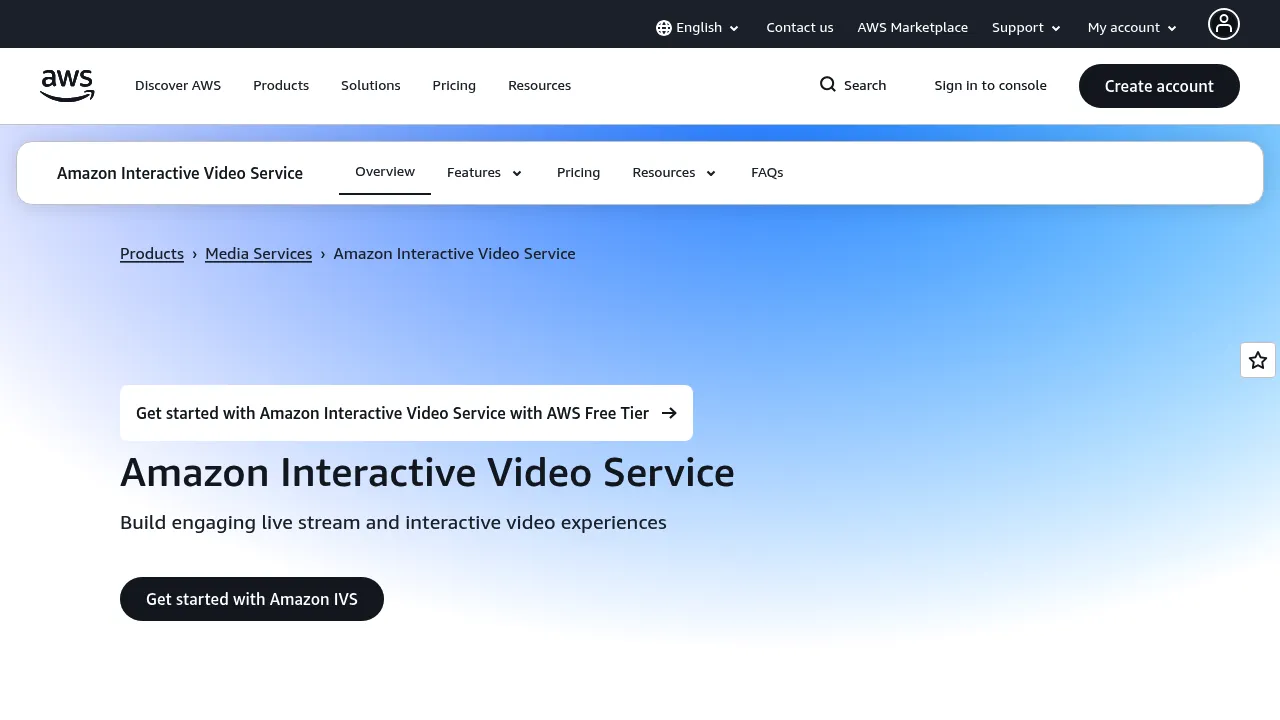This screenshot has height=720, width=1280.
Task: Click the Create account button
Action: coord(1159,86)
